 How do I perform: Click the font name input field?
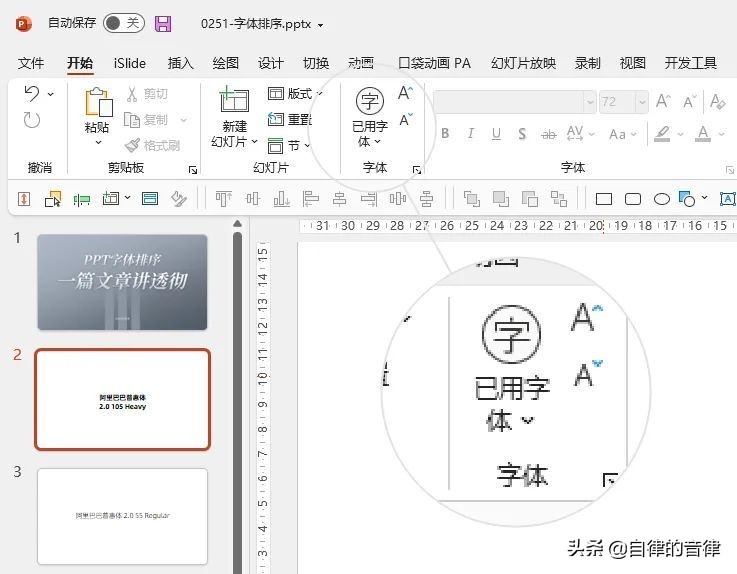[509, 102]
